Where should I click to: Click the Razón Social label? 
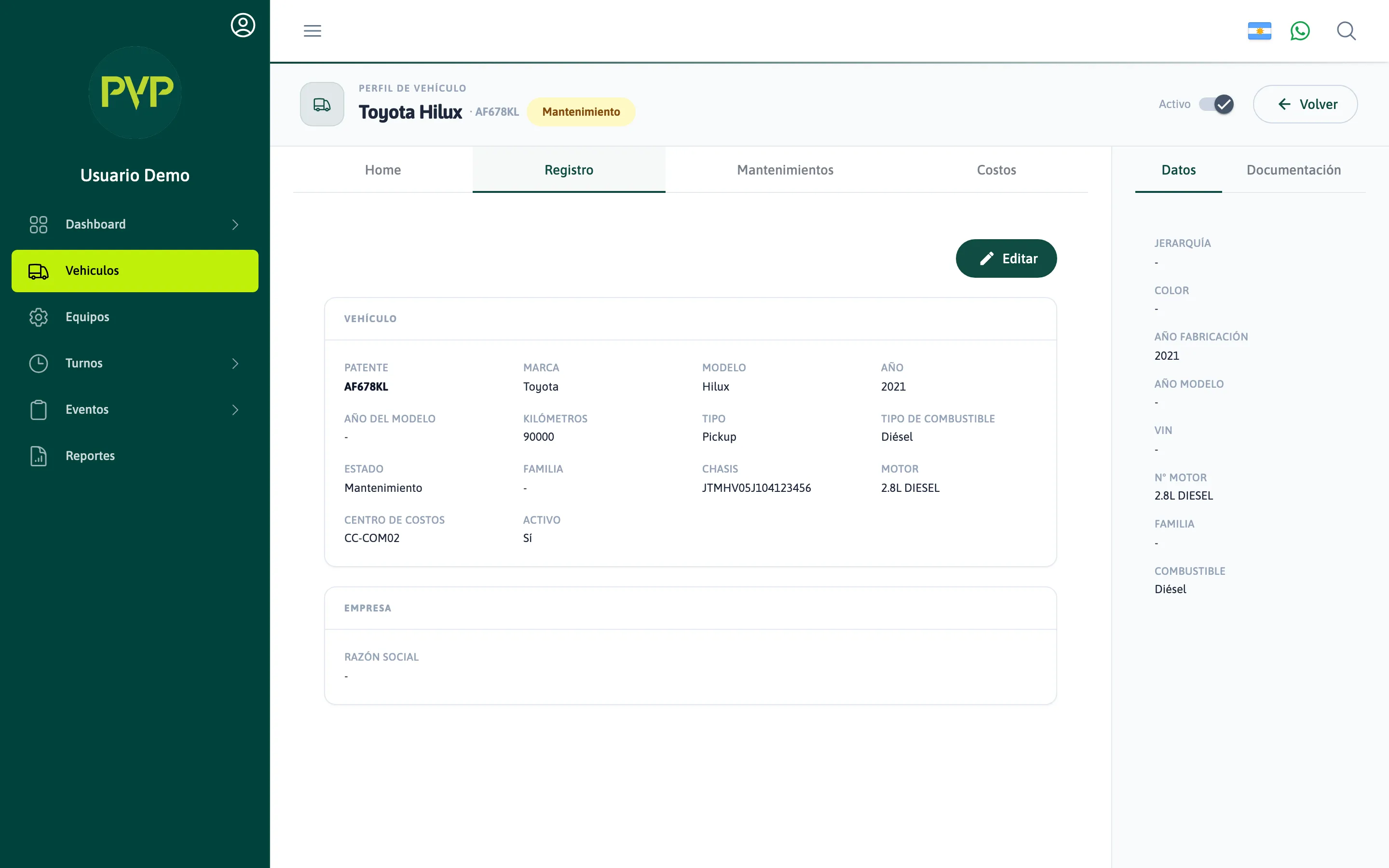pos(381,657)
